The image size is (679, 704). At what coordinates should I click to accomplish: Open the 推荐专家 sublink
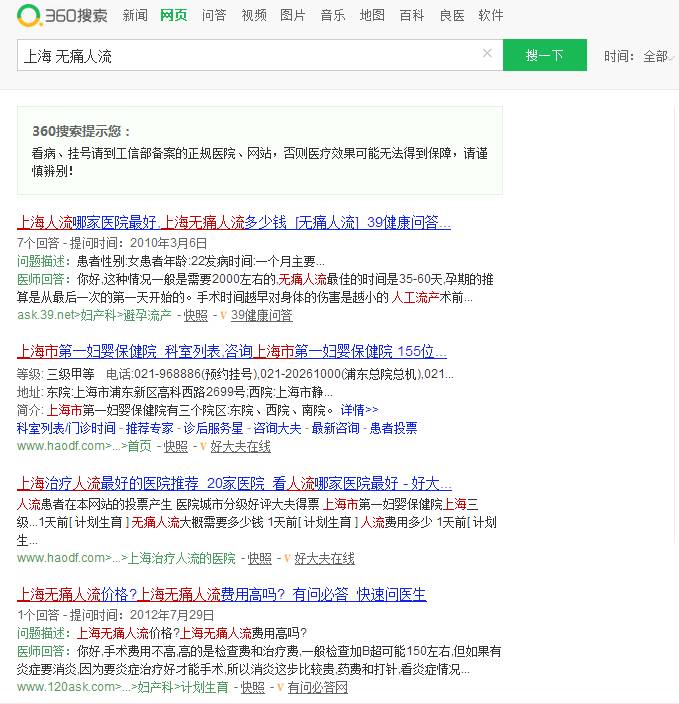click(x=150, y=428)
